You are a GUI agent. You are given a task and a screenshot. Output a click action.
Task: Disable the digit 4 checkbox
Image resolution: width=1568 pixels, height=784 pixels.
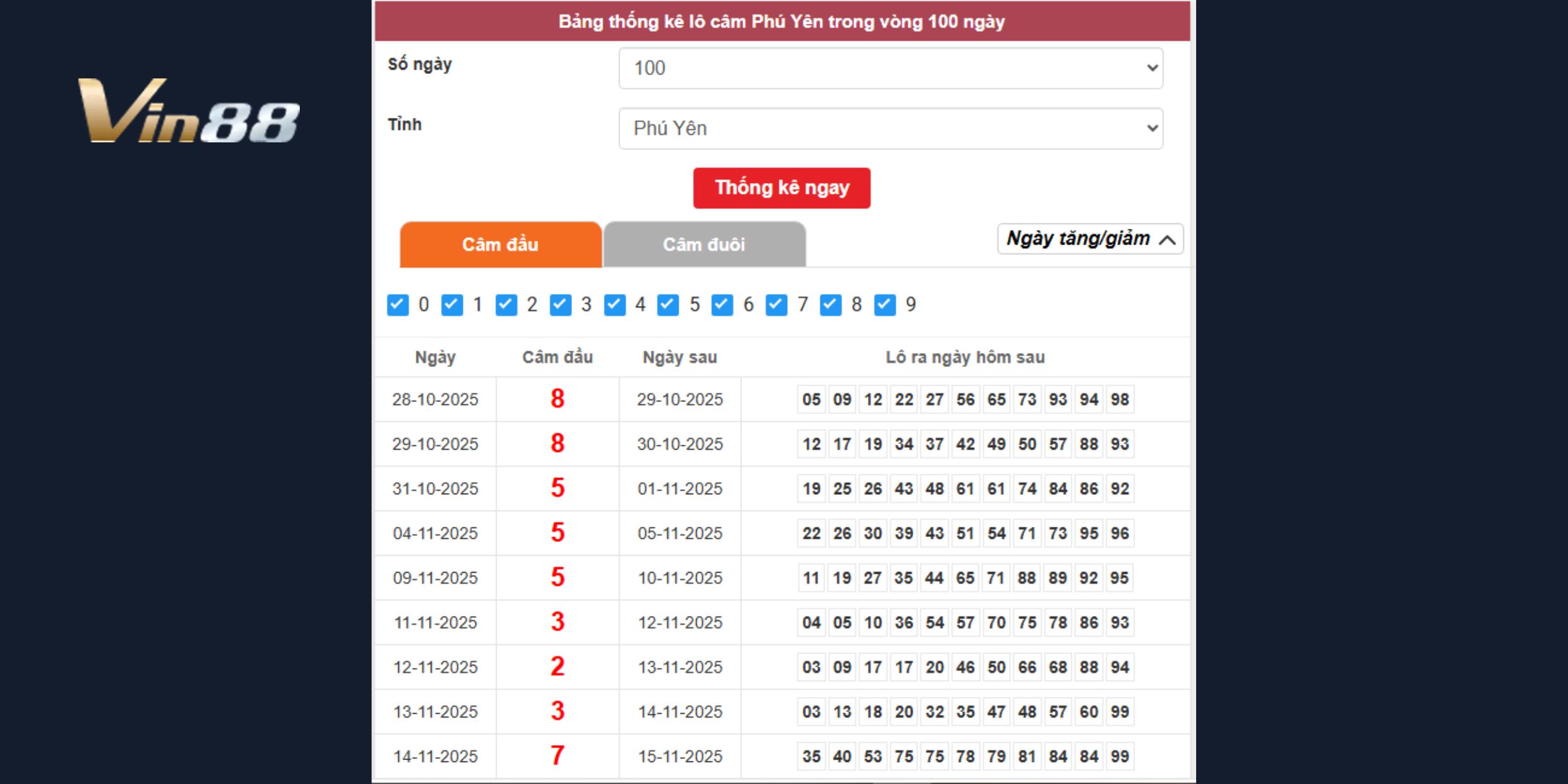(x=615, y=305)
